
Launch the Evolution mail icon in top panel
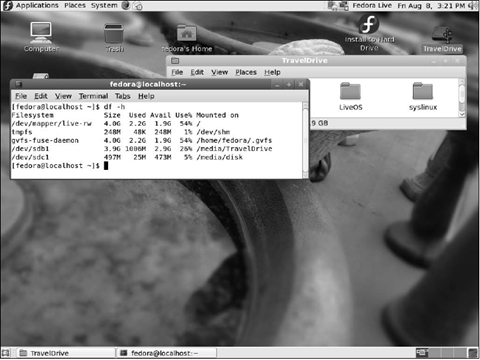pyautogui.click(x=138, y=6)
